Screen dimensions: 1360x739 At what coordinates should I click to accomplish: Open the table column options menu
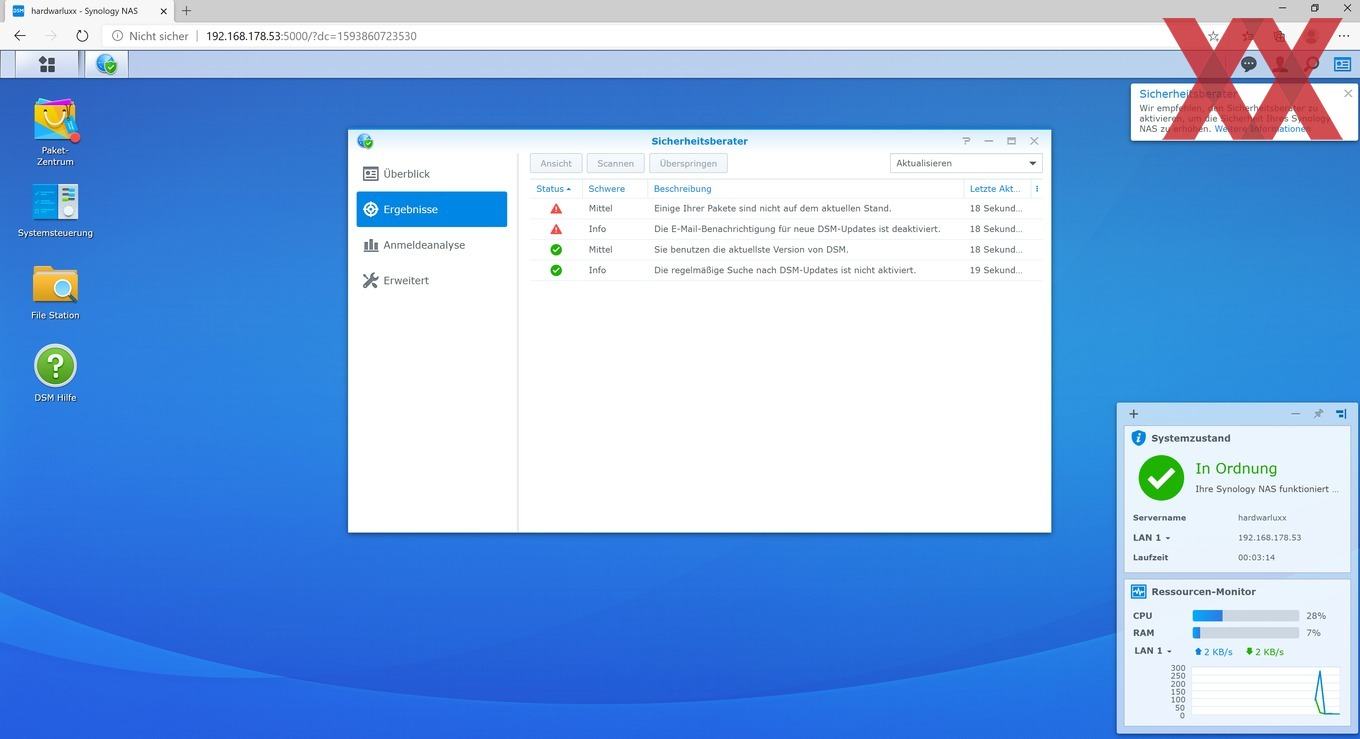pos(1036,188)
